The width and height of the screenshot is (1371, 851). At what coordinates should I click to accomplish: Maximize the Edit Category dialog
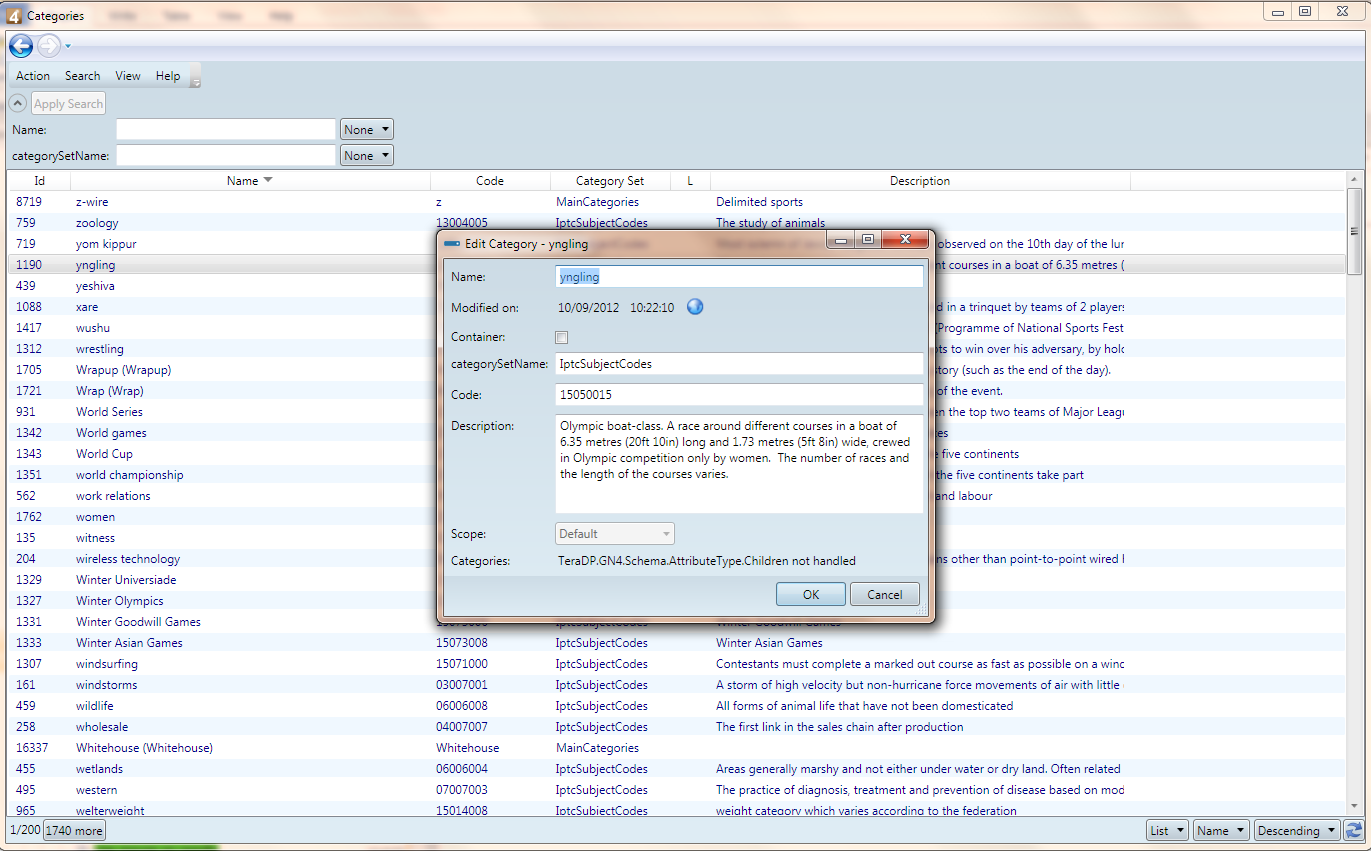(868, 240)
